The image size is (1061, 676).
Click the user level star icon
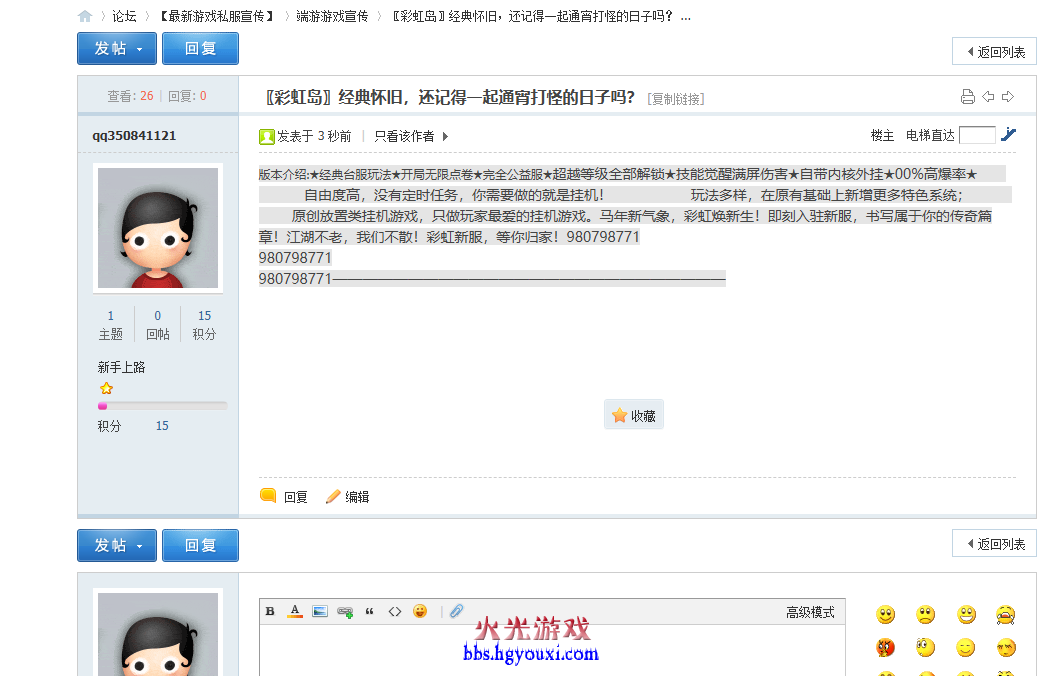[x=106, y=388]
